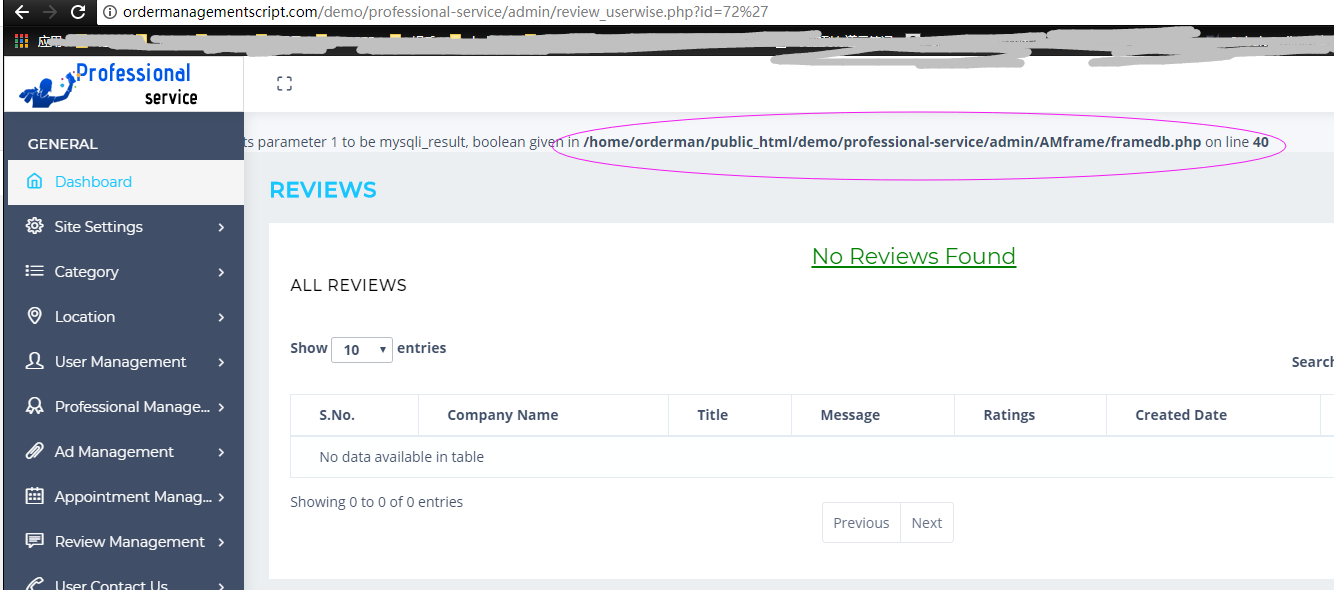
Task: Expand User Management submenu chevron
Action: [x=221, y=362]
